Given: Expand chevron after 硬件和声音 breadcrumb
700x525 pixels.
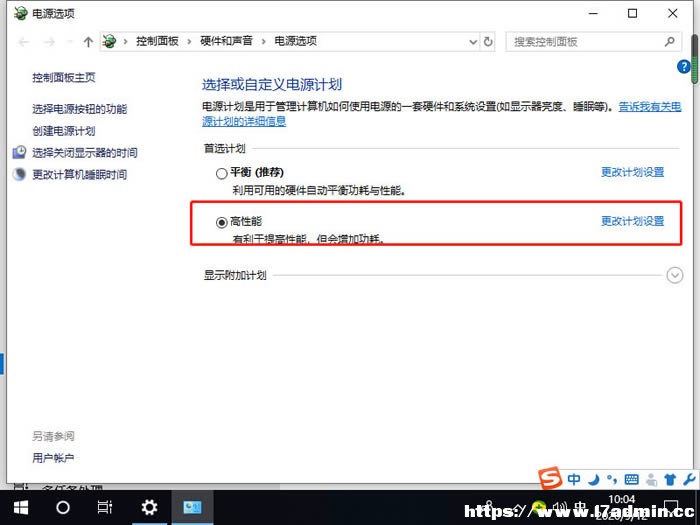Looking at the screenshot, I should click(263, 42).
